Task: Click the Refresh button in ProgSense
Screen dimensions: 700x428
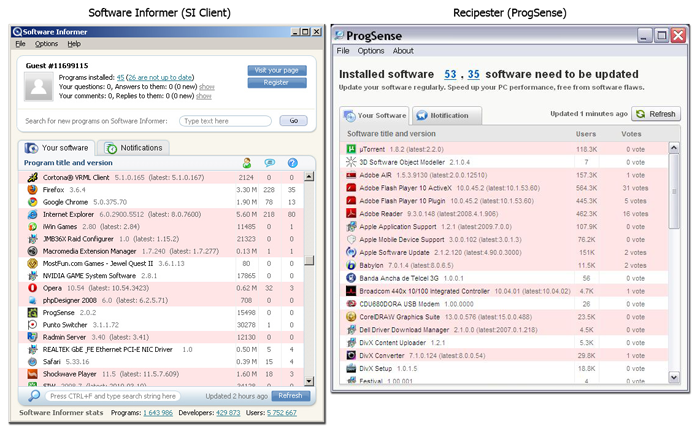Action: click(x=657, y=114)
